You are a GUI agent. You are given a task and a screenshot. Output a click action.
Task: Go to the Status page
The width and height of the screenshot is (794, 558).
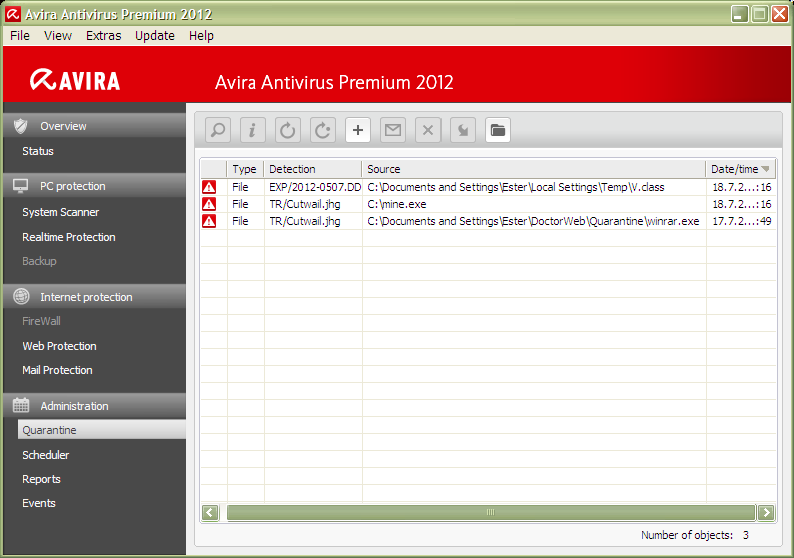click(x=38, y=151)
